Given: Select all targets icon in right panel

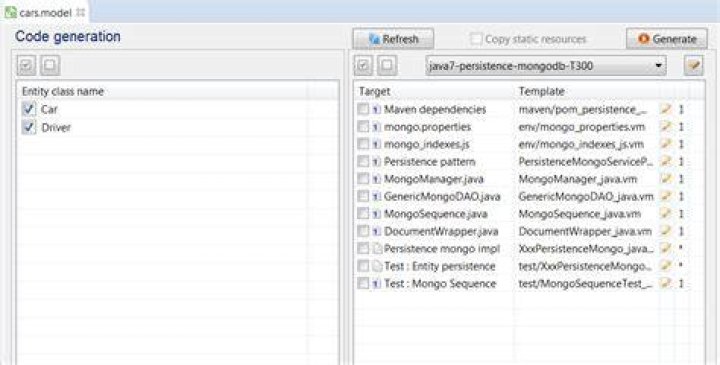Looking at the screenshot, I should [363, 66].
